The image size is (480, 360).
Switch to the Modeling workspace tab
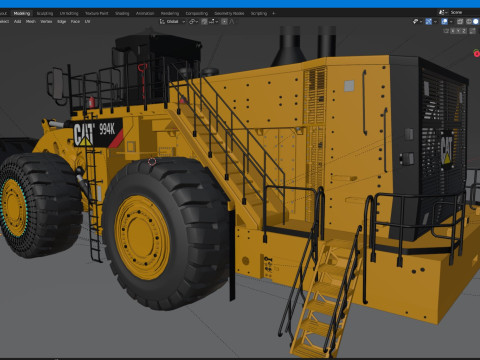pos(22,13)
